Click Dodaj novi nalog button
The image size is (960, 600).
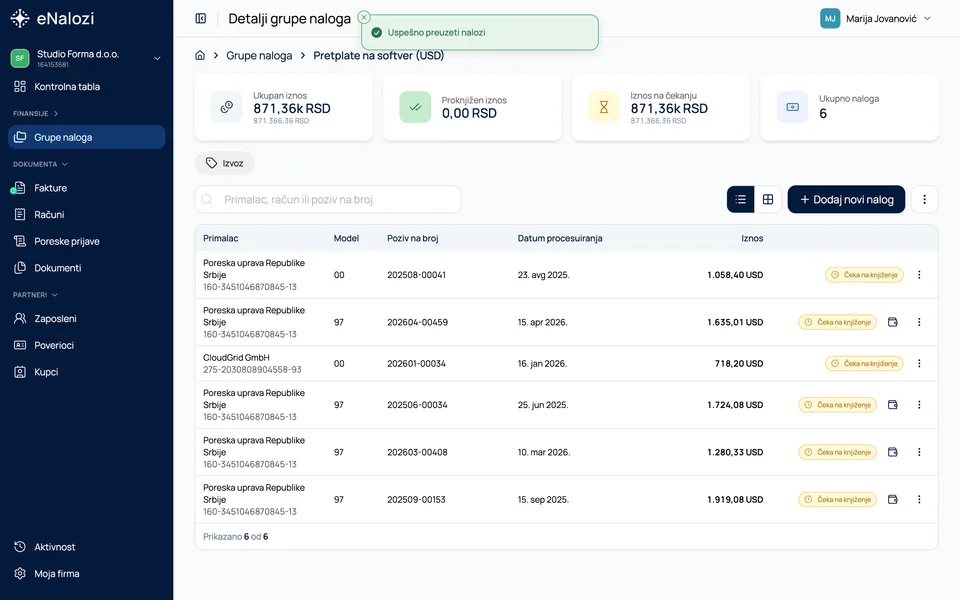coord(846,200)
